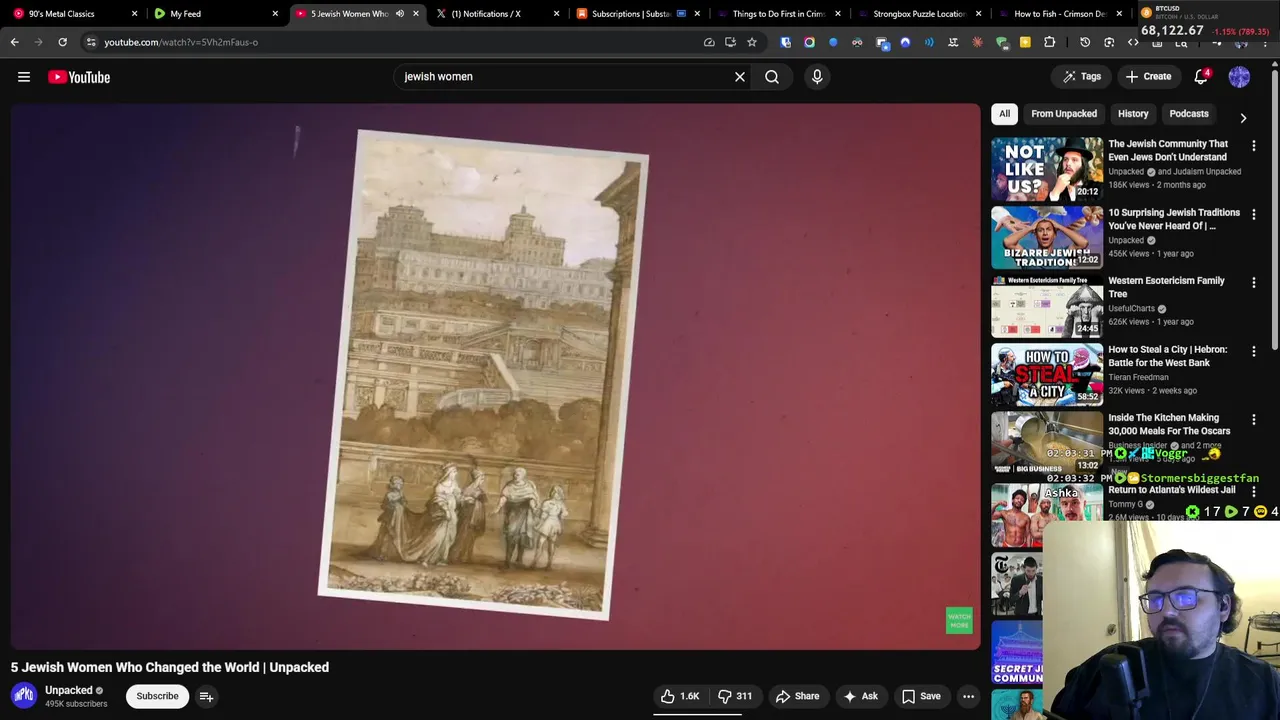Switch to the 'How to Fish - Crimson' tab
This screenshot has height=720, width=1280.
(1059, 14)
